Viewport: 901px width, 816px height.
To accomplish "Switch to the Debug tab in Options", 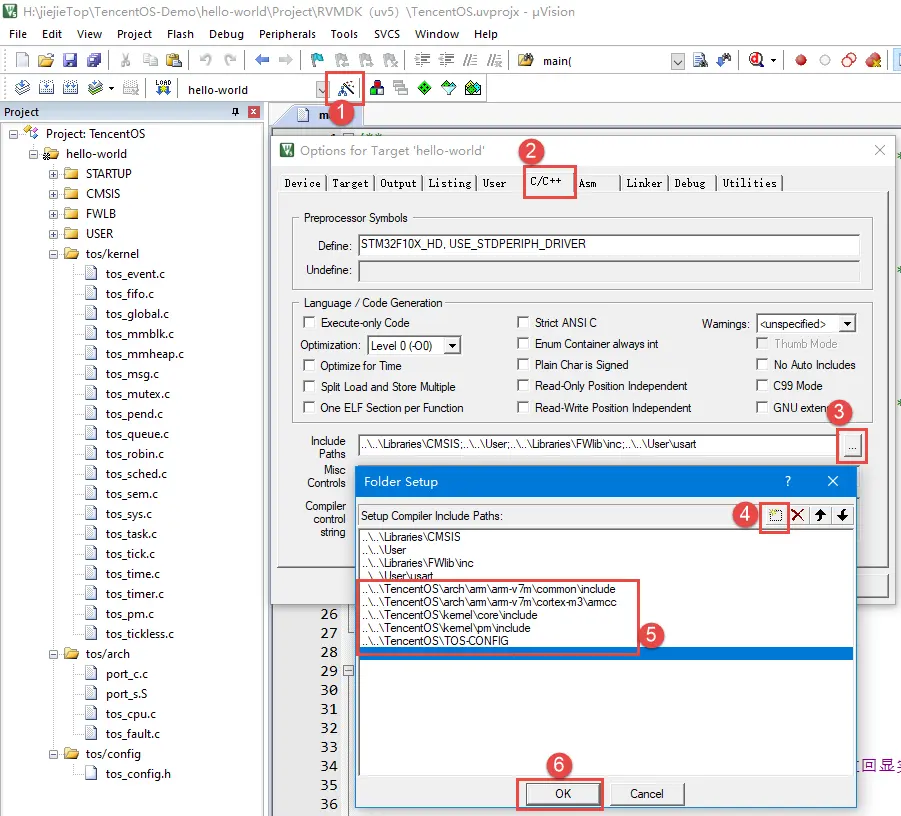I will [x=690, y=183].
